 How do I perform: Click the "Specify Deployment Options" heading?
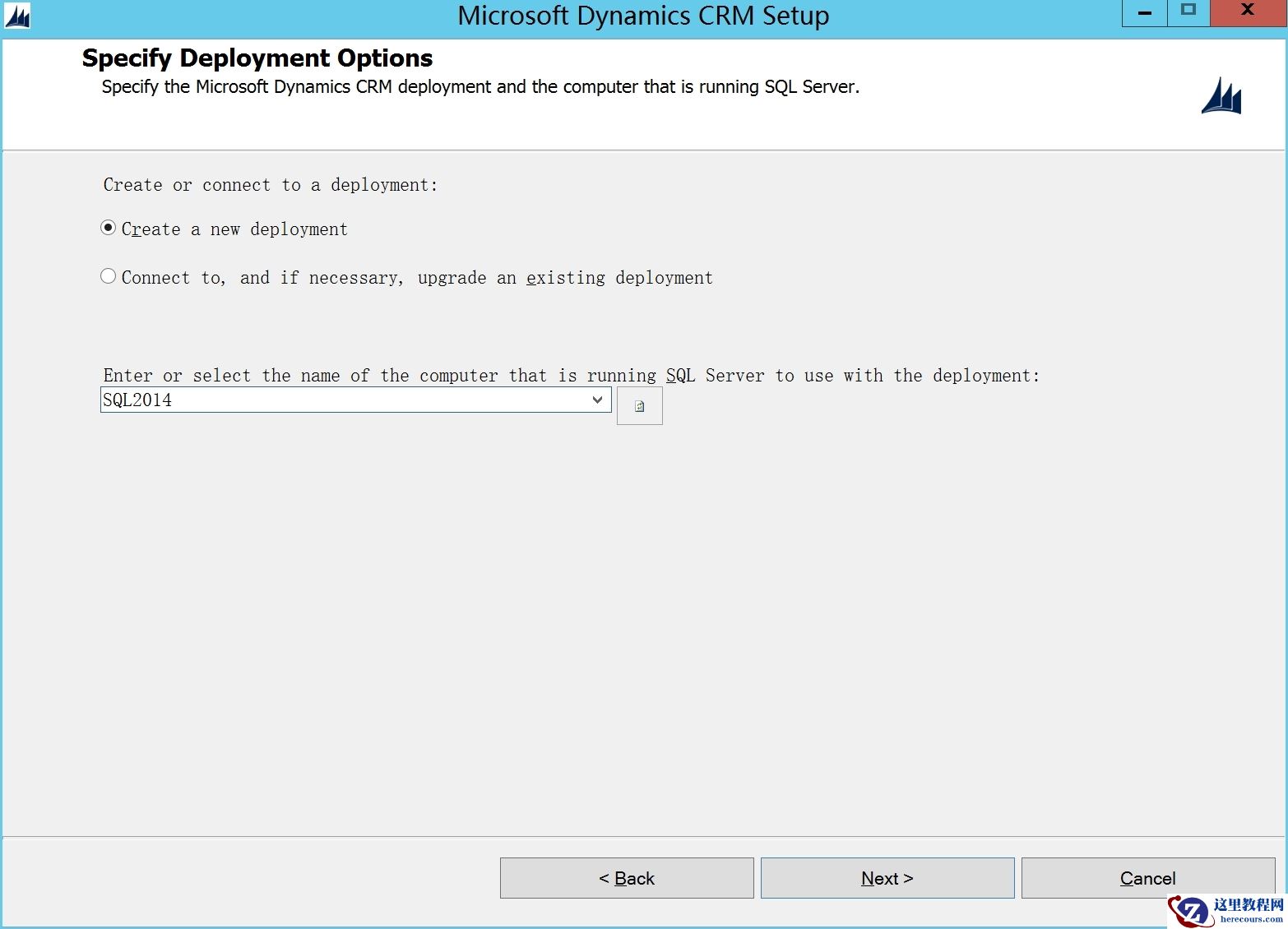pos(256,58)
